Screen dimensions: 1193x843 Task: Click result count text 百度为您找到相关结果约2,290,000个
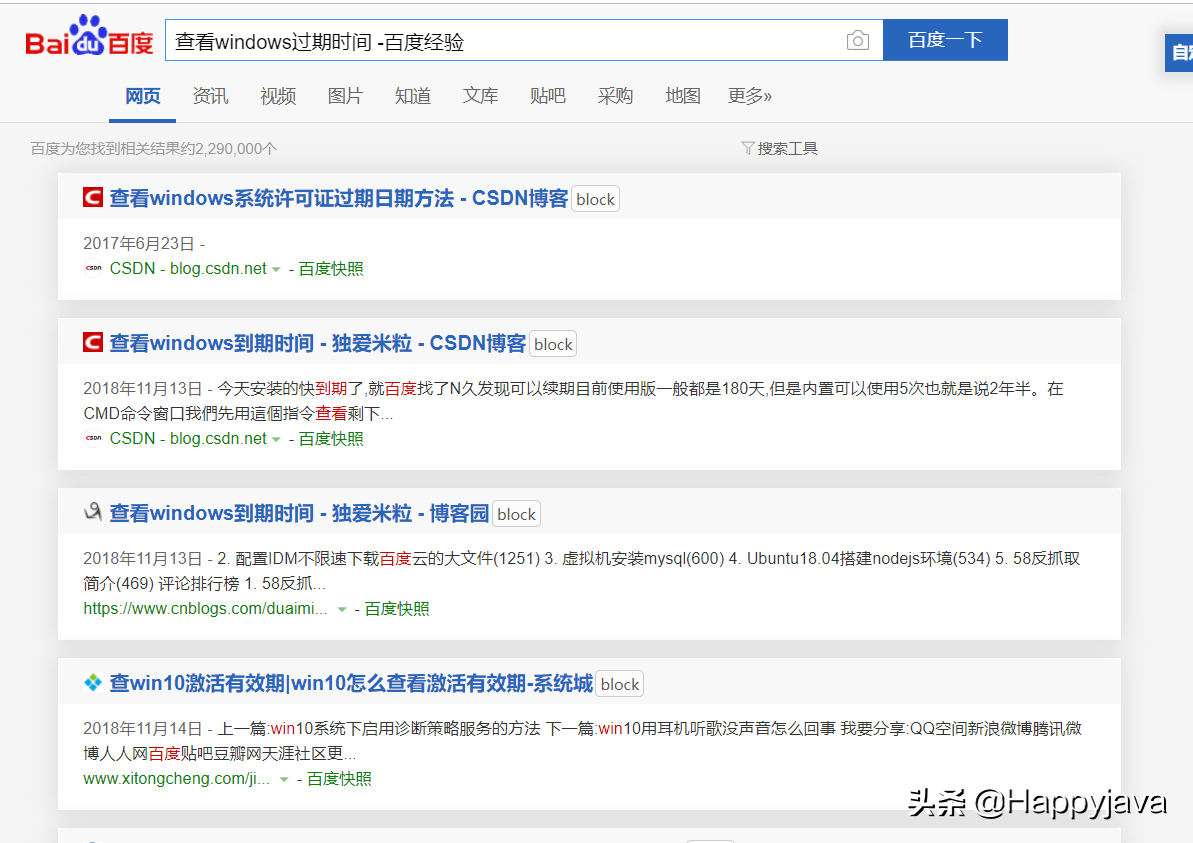pyautogui.click(x=154, y=148)
